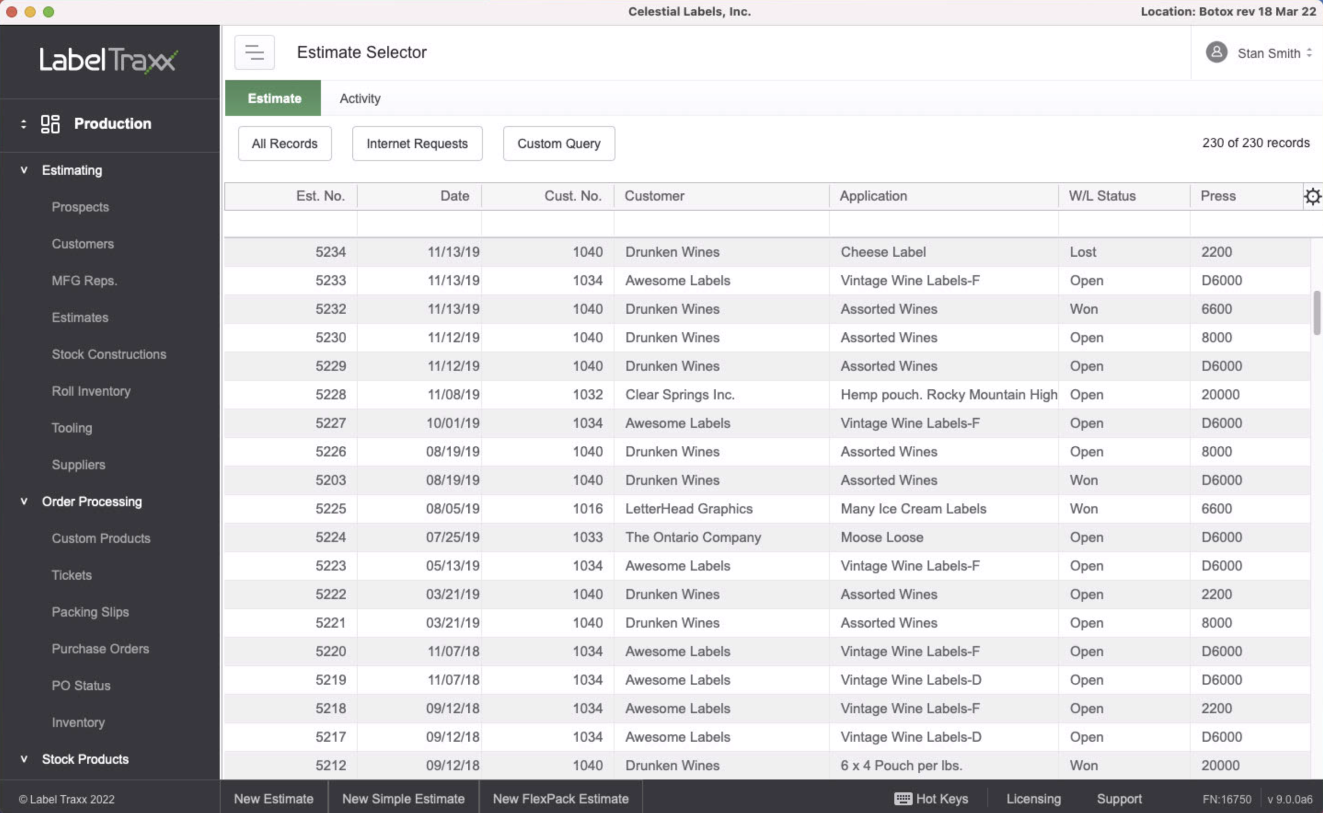Viewport: 1323px width, 813px height.
Task: Sort by the W/L Status column header
Action: (x=1124, y=196)
